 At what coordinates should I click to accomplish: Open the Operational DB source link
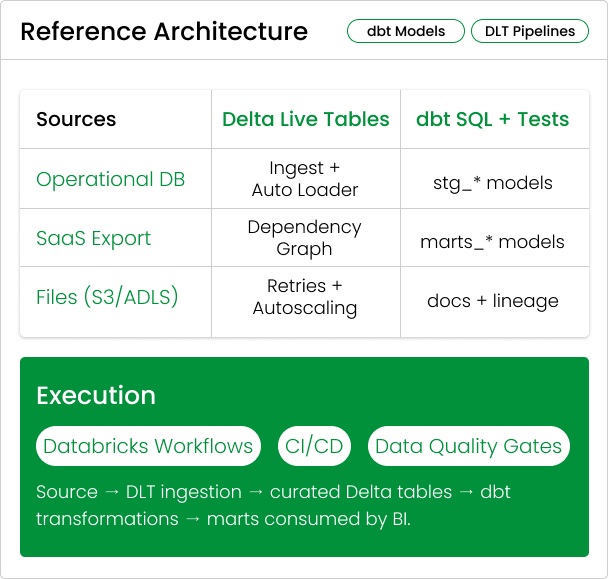[111, 179]
